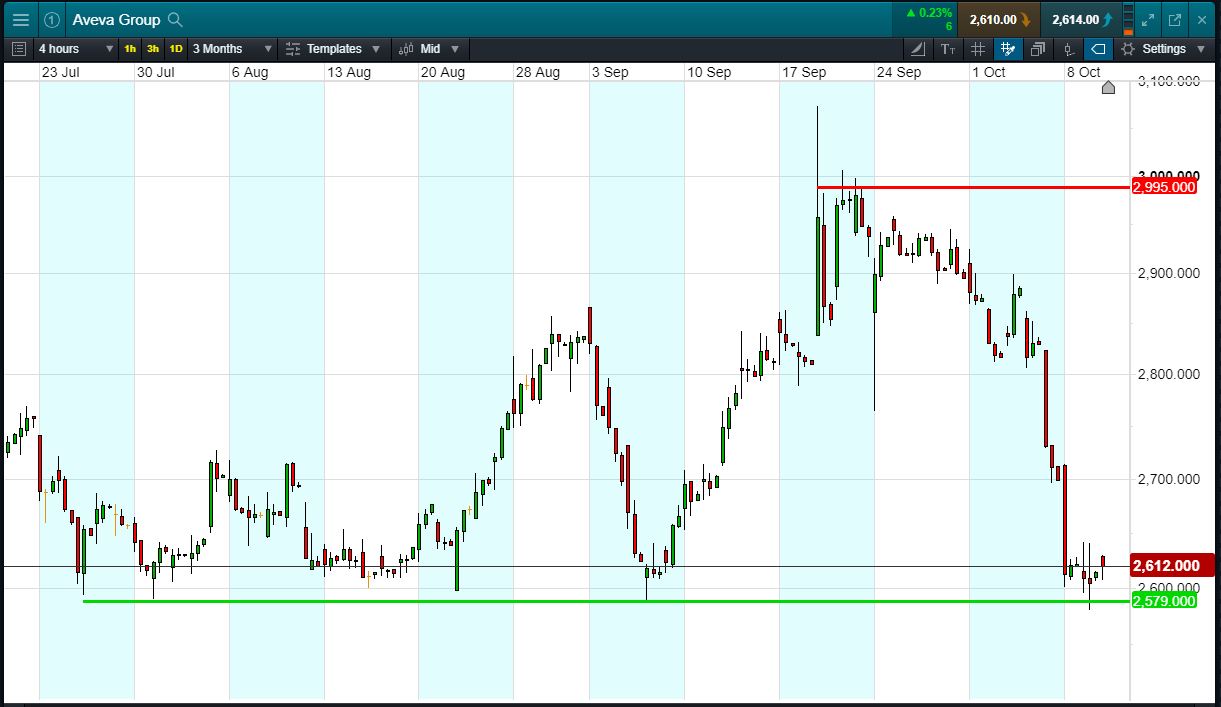The width and height of the screenshot is (1221, 707).
Task: Click the 6 Aug date label
Action: (x=250, y=72)
